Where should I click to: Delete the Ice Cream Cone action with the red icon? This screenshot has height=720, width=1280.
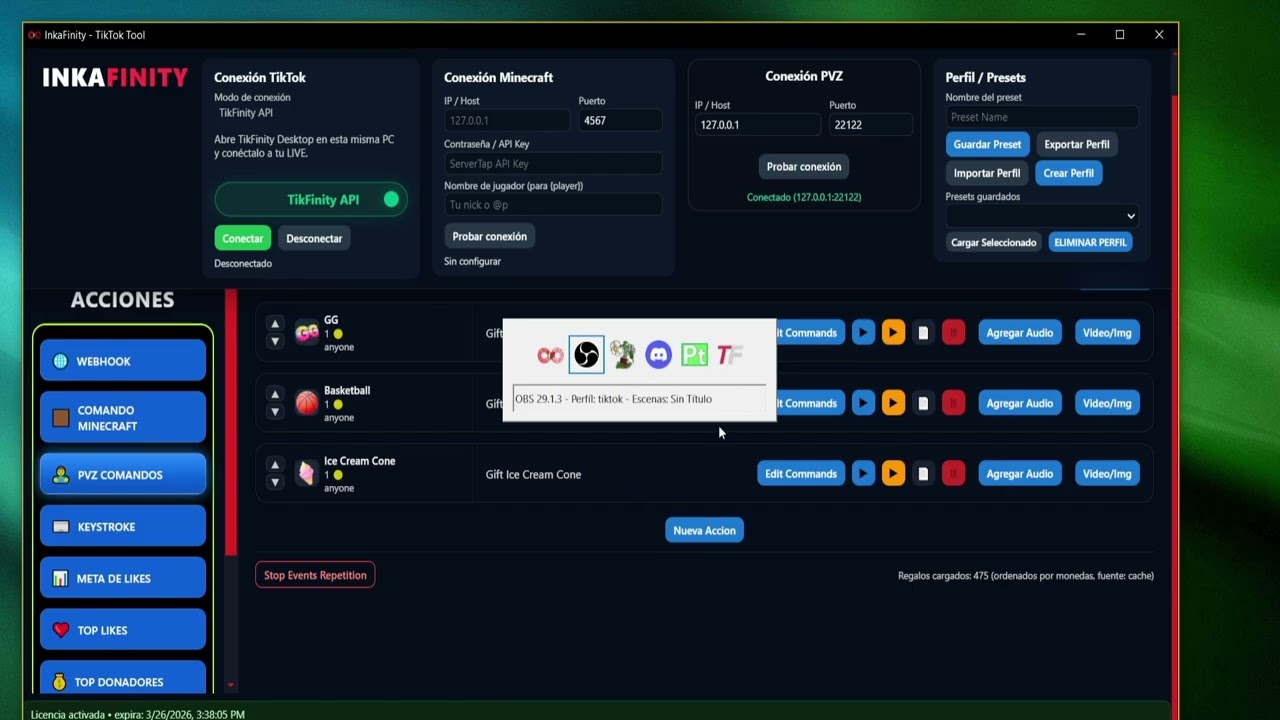tap(954, 473)
